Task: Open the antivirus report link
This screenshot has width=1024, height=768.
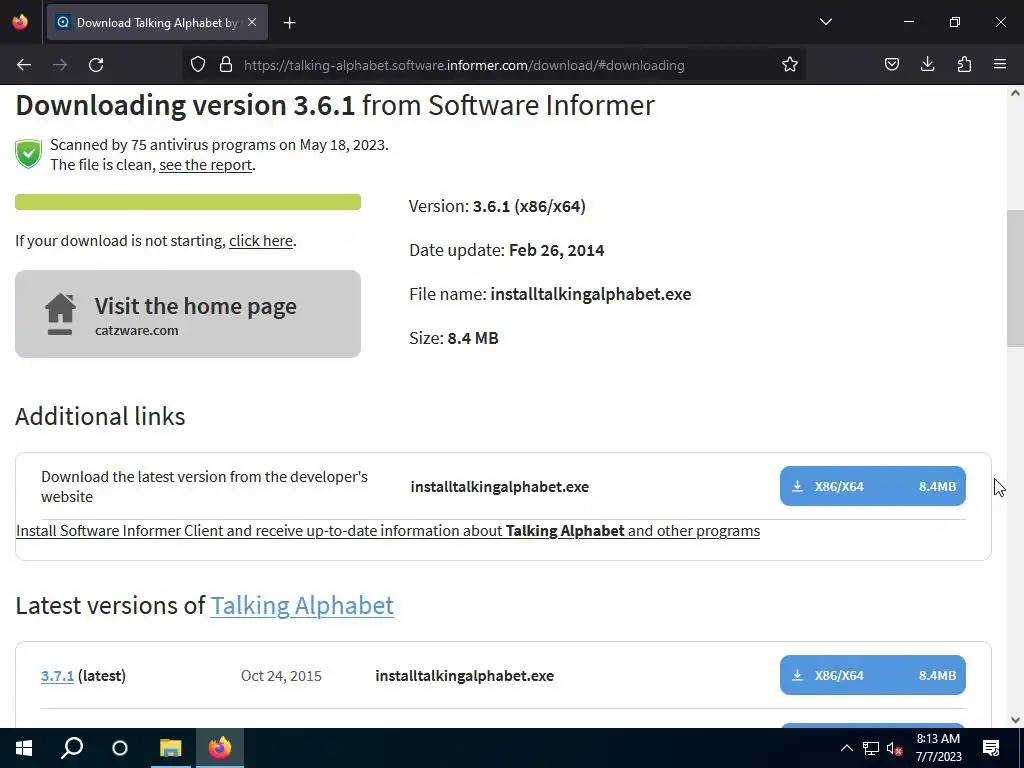Action: tap(206, 165)
